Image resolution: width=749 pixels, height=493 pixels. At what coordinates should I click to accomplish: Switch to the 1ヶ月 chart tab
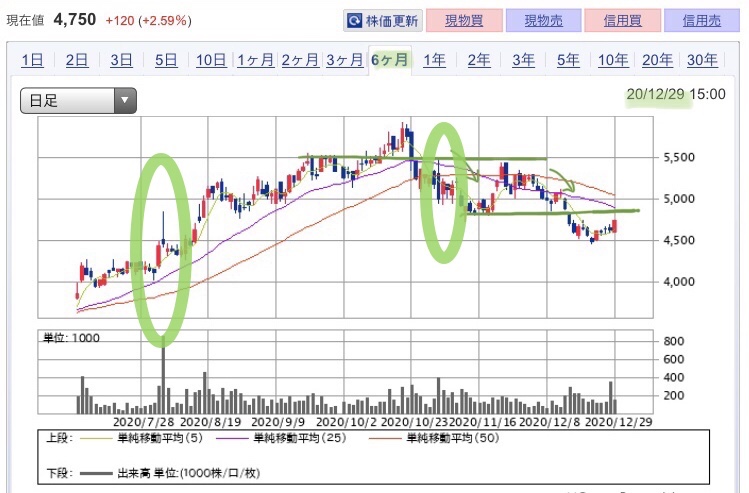tap(256, 60)
